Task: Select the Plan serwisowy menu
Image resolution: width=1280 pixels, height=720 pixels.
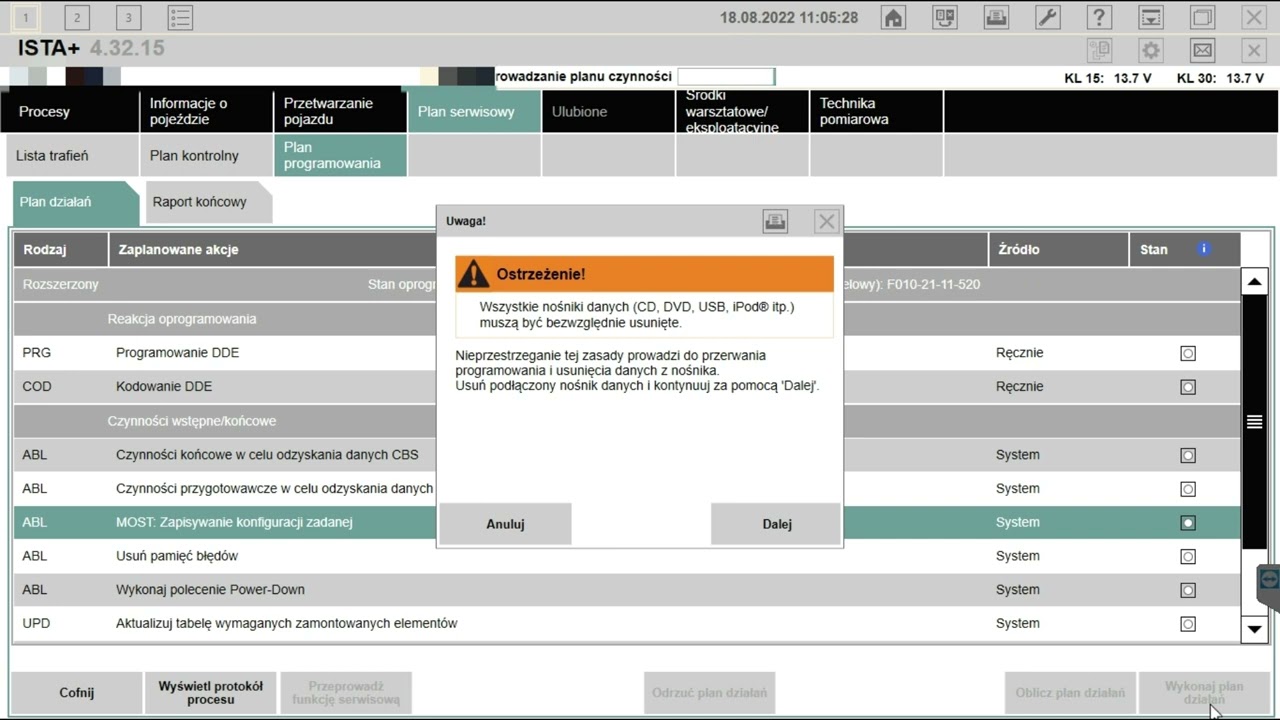Action: (x=473, y=111)
